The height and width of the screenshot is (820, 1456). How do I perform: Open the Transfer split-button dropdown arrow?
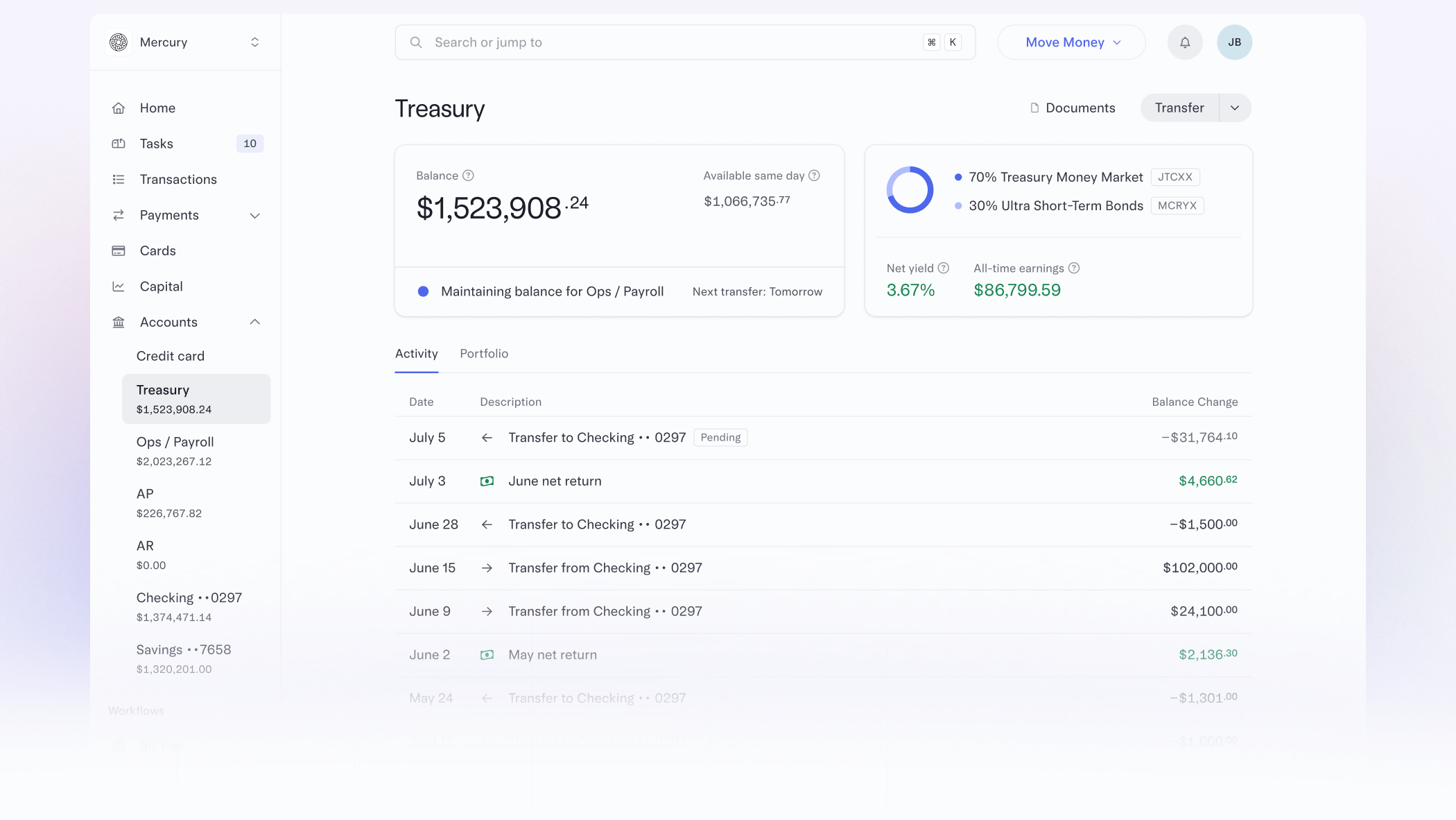pos(1235,108)
